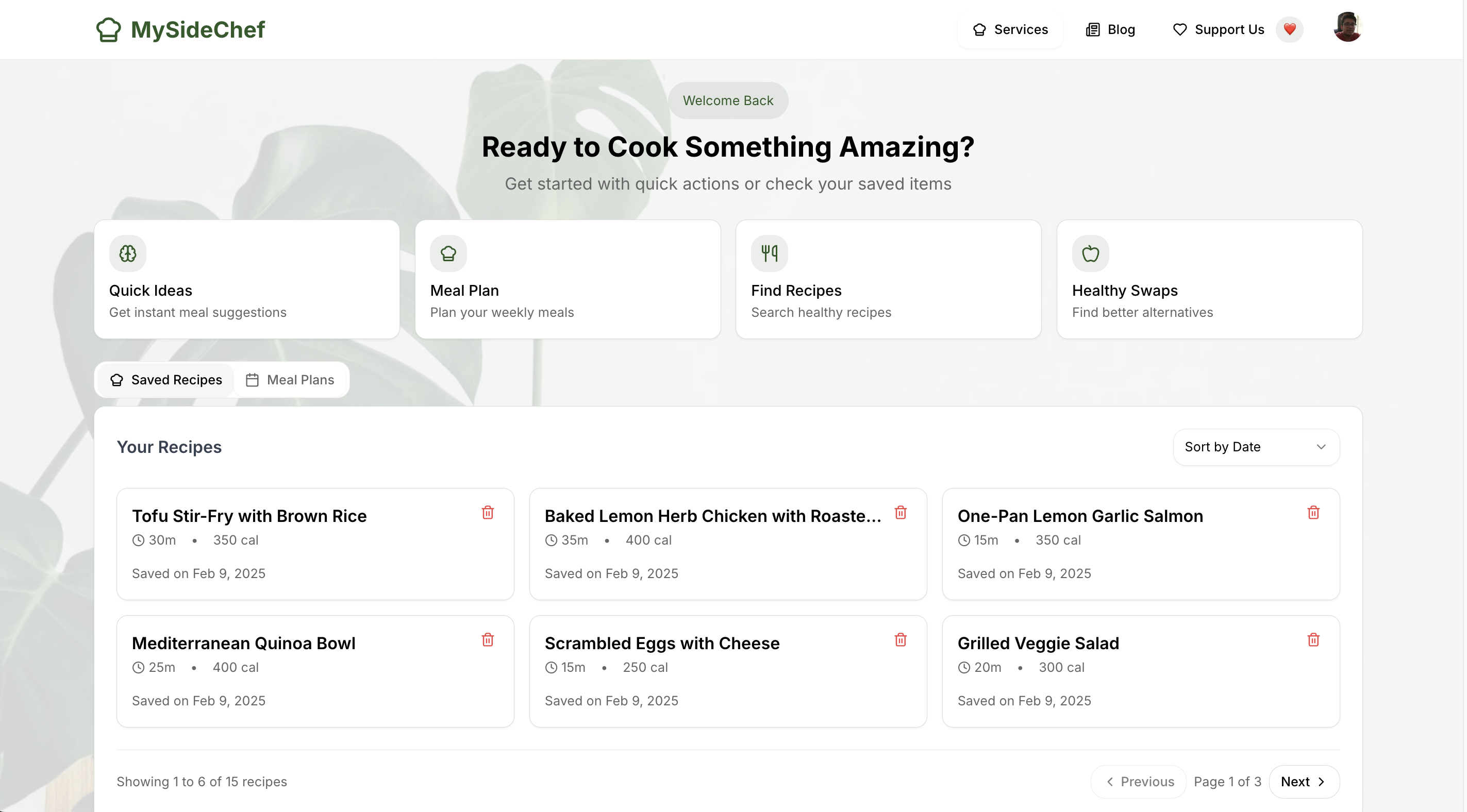Delete the One-Pan Lemon Garlic Salmon recipe
The image size is (1467, 812).
click(x=1313, y=513)
